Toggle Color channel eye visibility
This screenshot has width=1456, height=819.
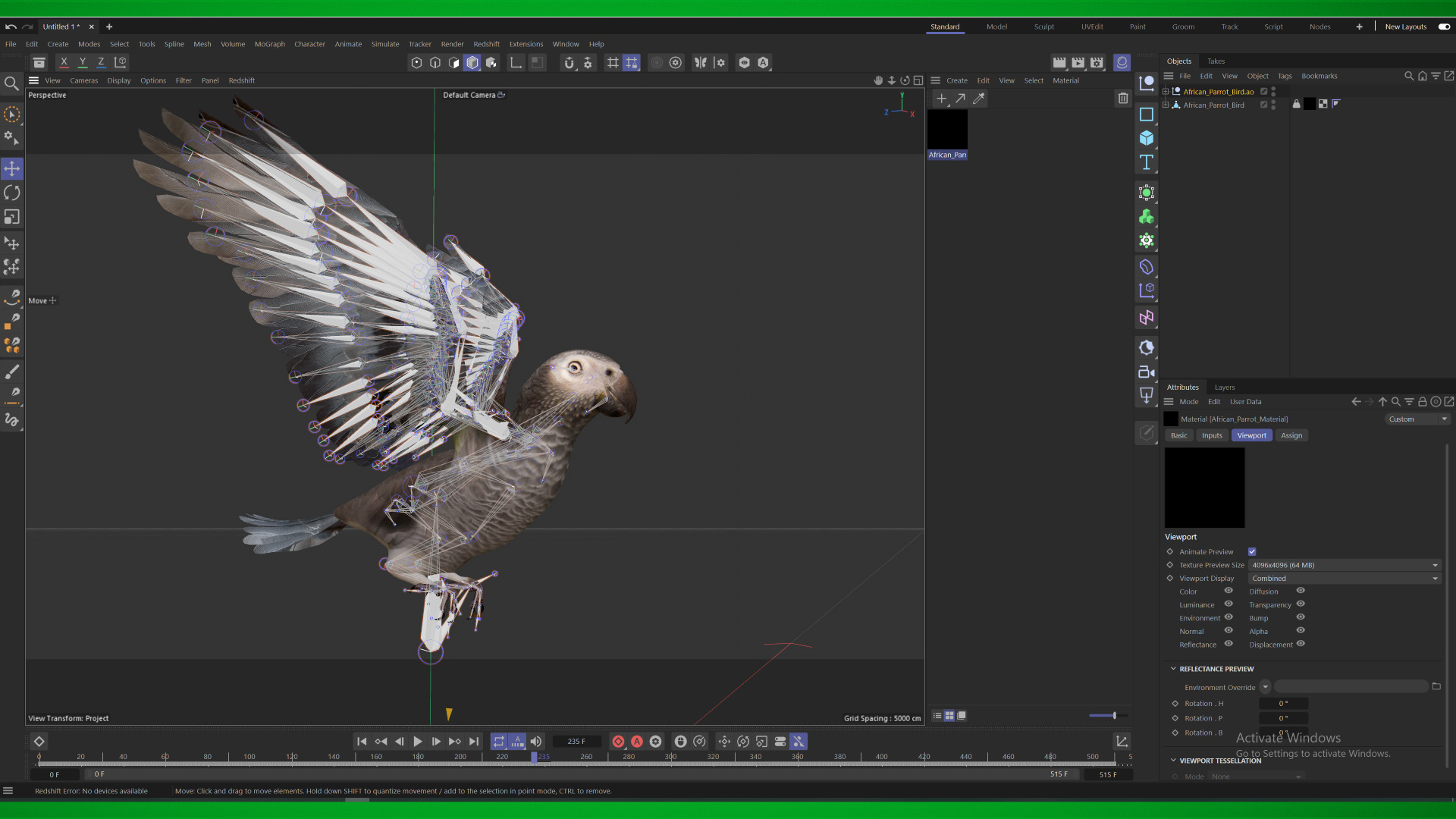tap(1228, 591)
